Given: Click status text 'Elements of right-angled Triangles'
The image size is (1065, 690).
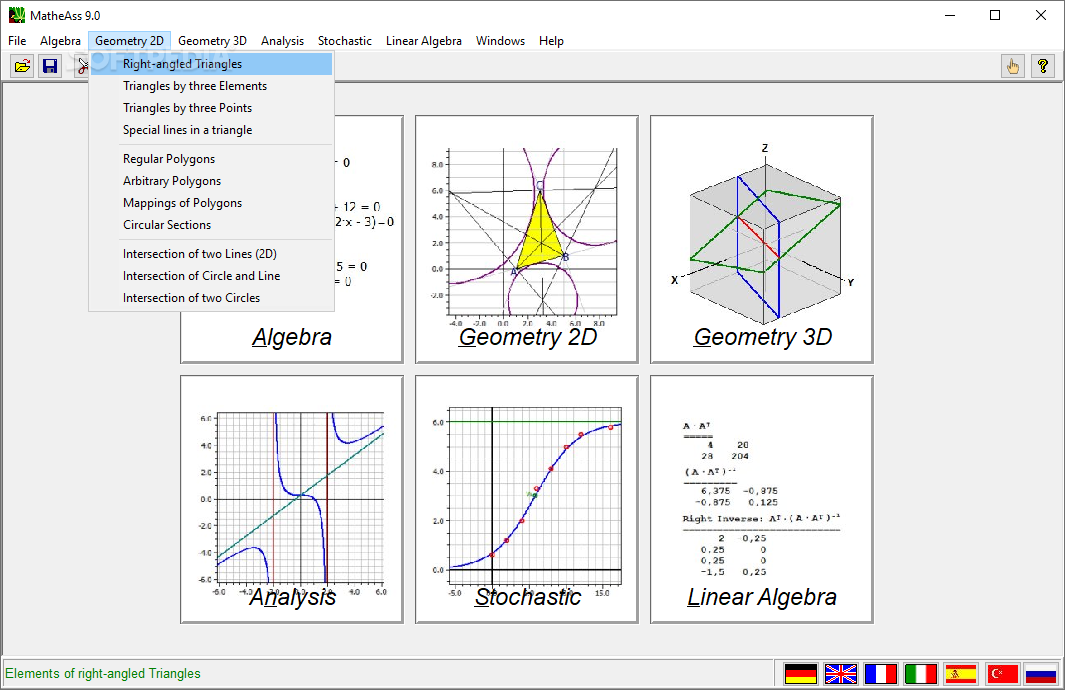Looking at the screenshot, I should [103, 674].
